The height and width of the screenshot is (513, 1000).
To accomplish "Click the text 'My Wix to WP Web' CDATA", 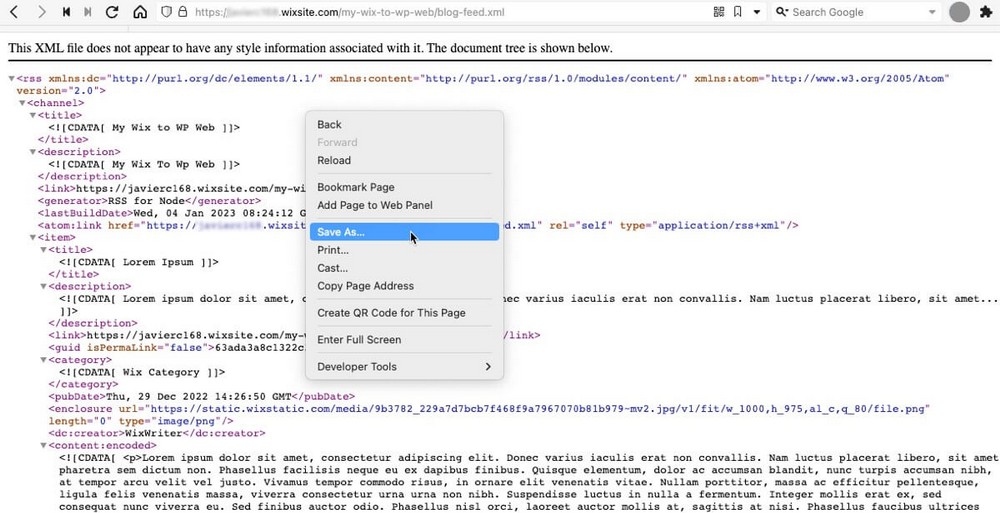I will (144, 128).
